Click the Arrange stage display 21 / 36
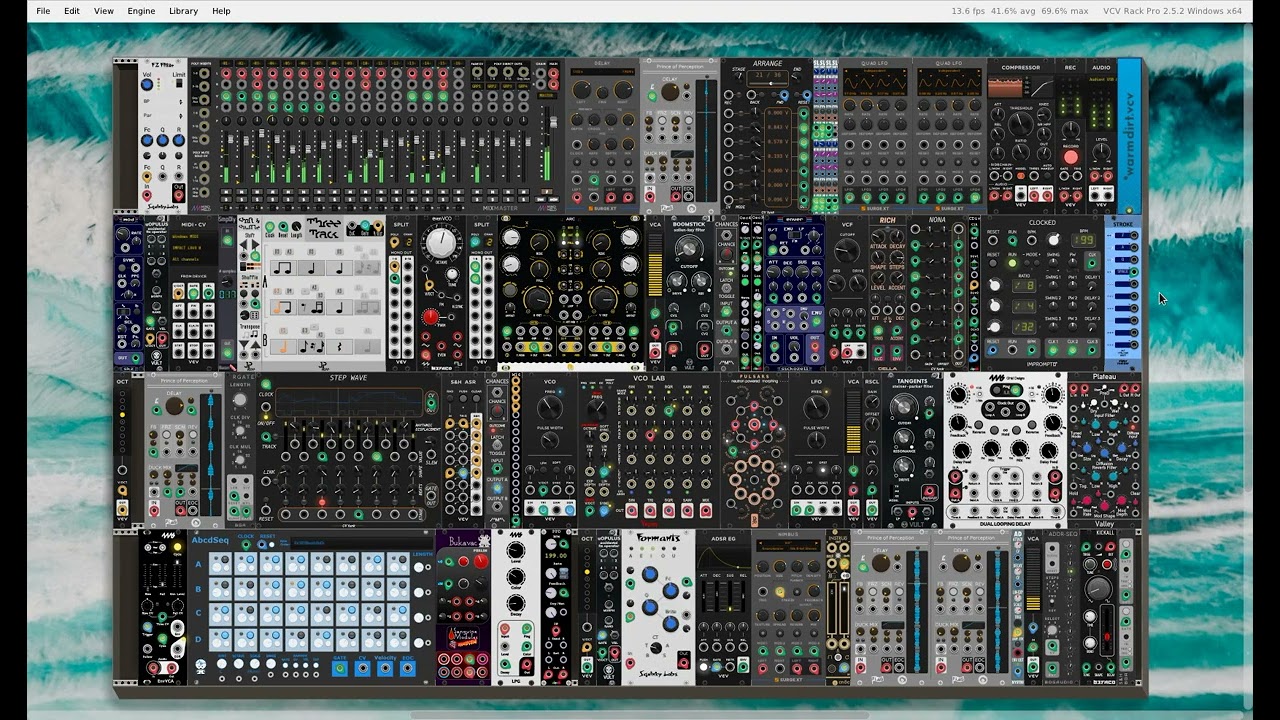The image size is (1280, 720). tap(768, 75)
